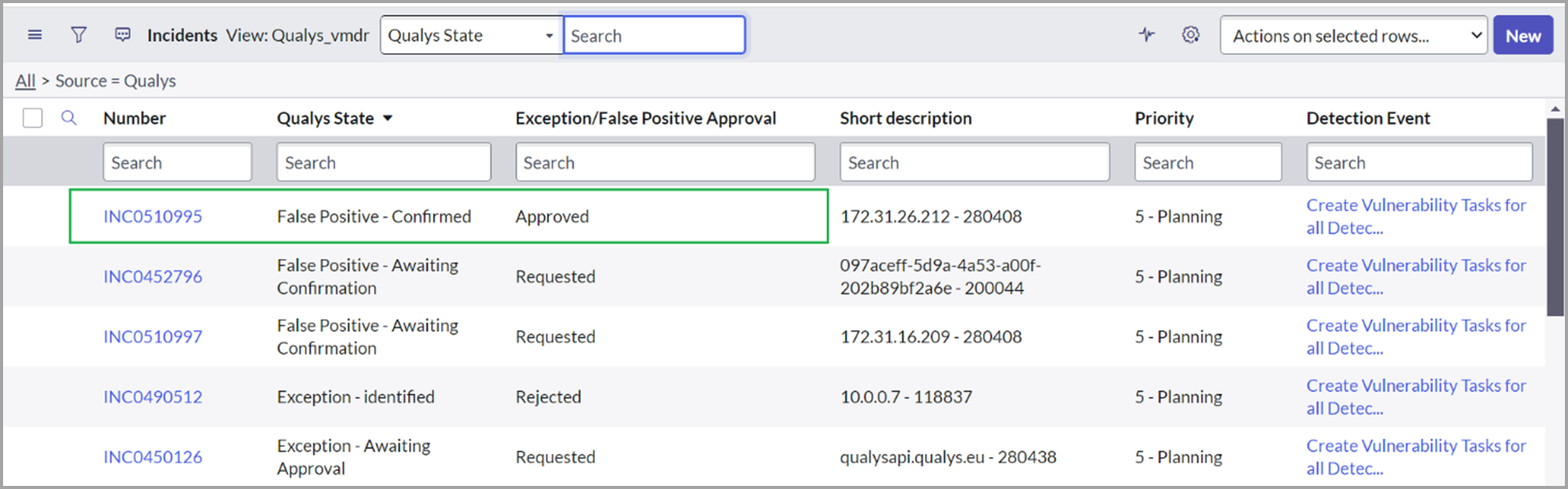Click the header Search text box
This screenshot has height=489, width=1568.
coord(654,36)
